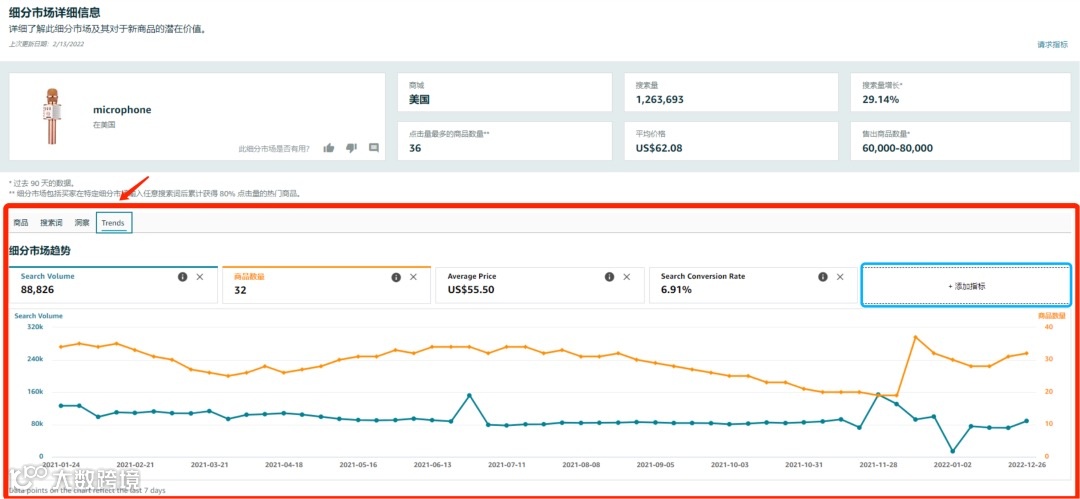Open the 洞察 tab
The height and width of the screenshot is (499, 1080).
[82, 223]
